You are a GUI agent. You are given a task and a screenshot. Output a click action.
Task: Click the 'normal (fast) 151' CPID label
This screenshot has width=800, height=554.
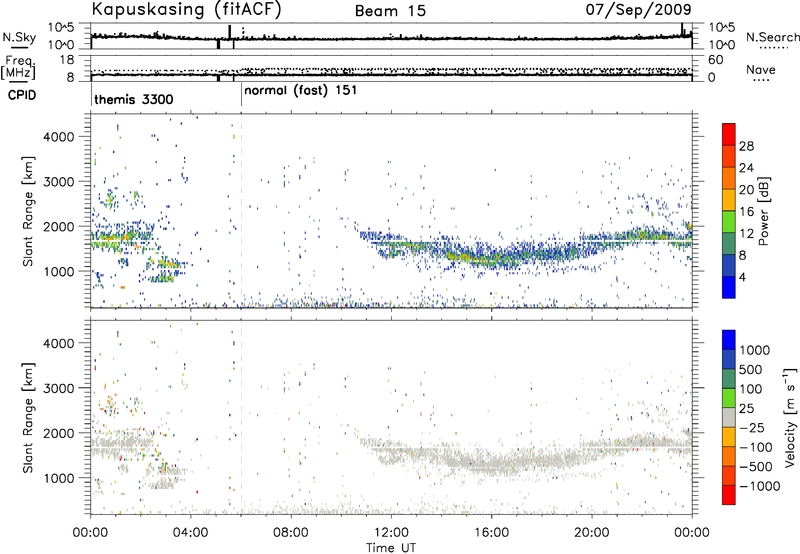pos(301,91)
